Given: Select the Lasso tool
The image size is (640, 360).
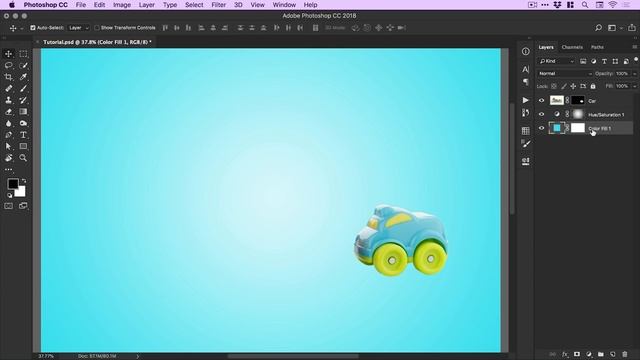Looking at the screenshot, I should pyautogui.click(x=9, y=65).
